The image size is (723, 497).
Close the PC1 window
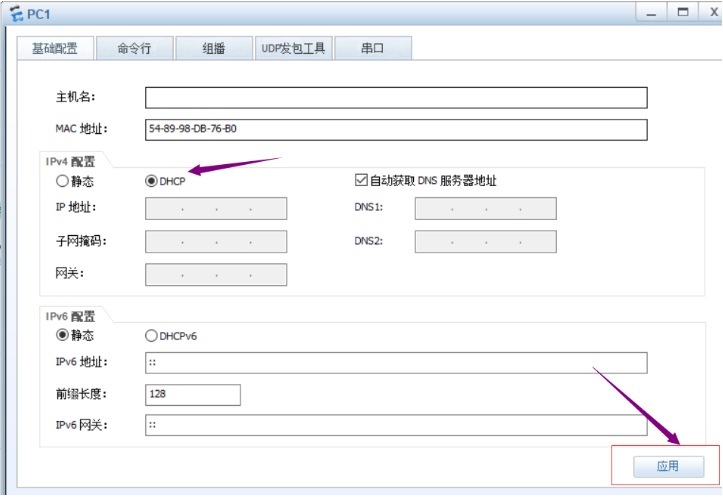(x=712, y=12)
